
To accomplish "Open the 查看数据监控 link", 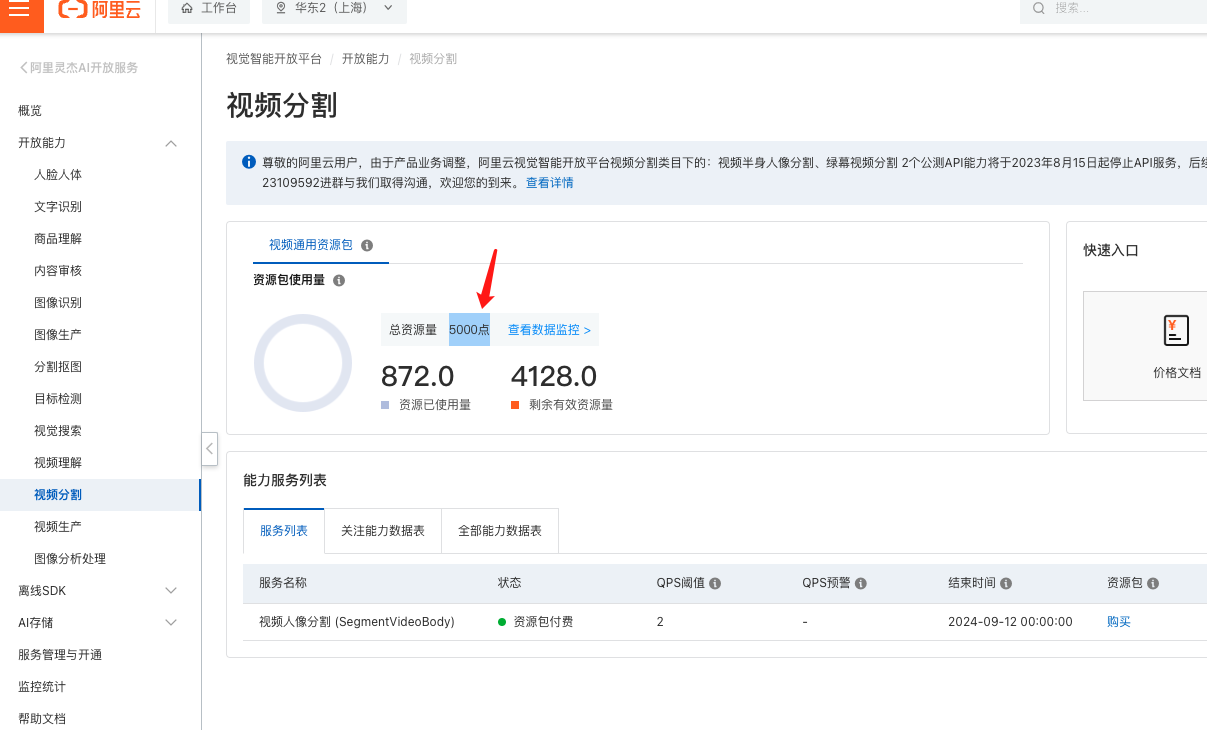I will point(549,329).
